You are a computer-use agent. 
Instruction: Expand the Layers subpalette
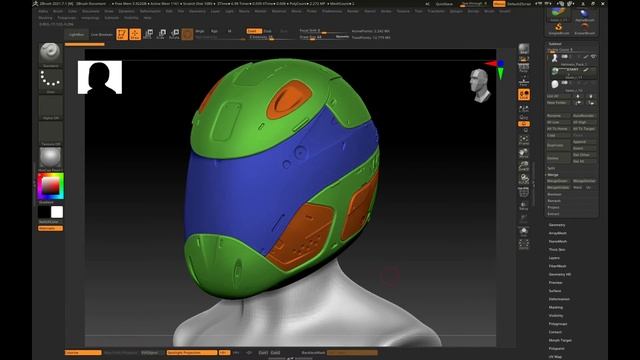pyautogui.click(x=554, y=258)
